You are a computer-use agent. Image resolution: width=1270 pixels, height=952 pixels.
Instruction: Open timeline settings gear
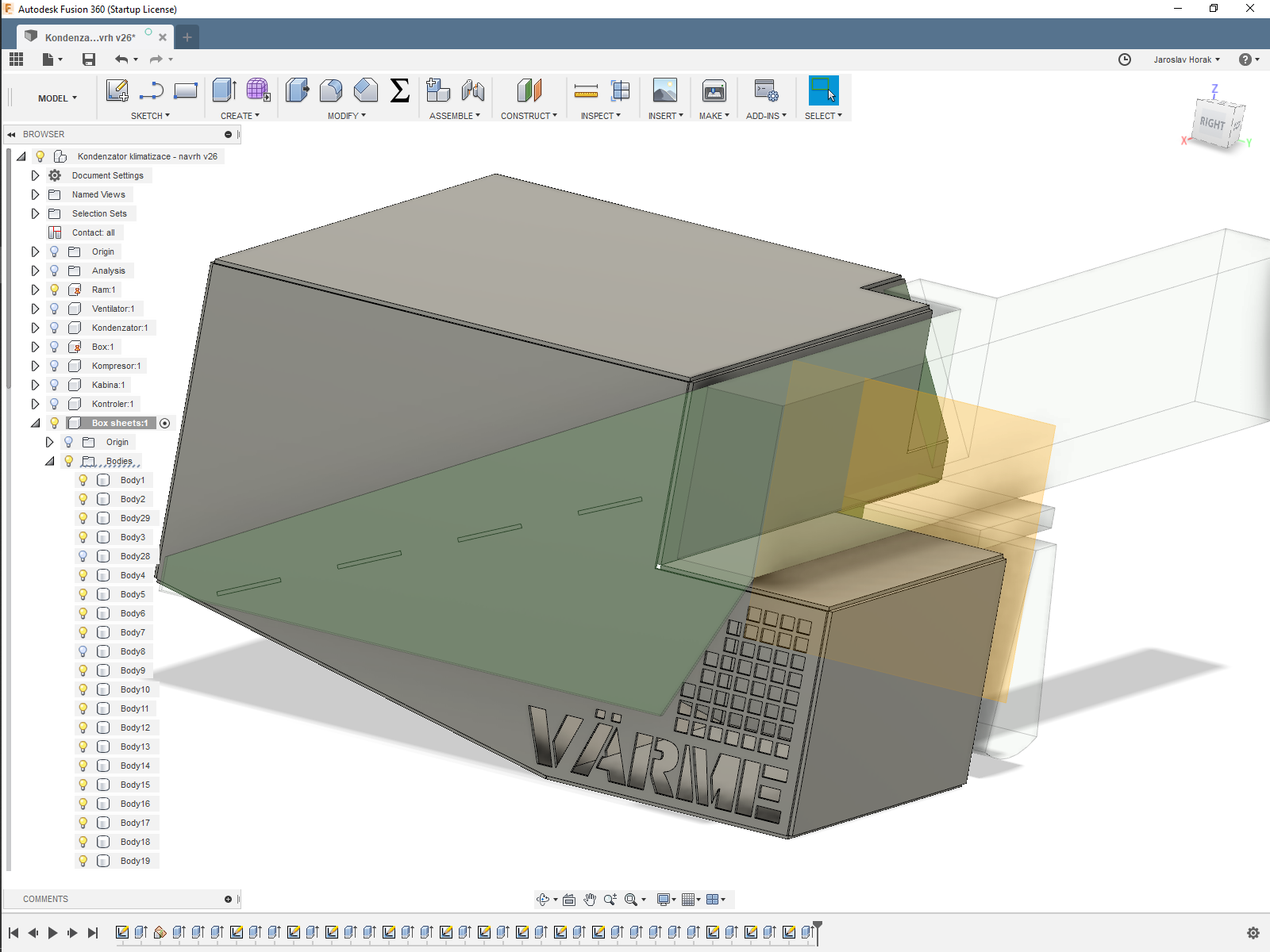[1253, 933]
